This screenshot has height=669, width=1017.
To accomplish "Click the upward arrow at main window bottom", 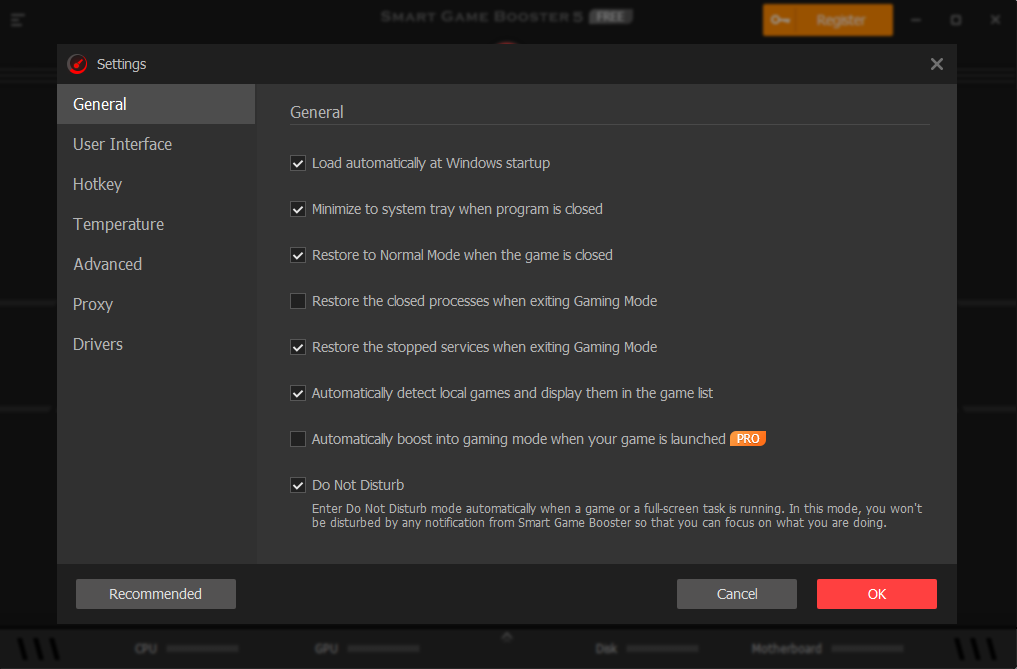I will [507, 637].
